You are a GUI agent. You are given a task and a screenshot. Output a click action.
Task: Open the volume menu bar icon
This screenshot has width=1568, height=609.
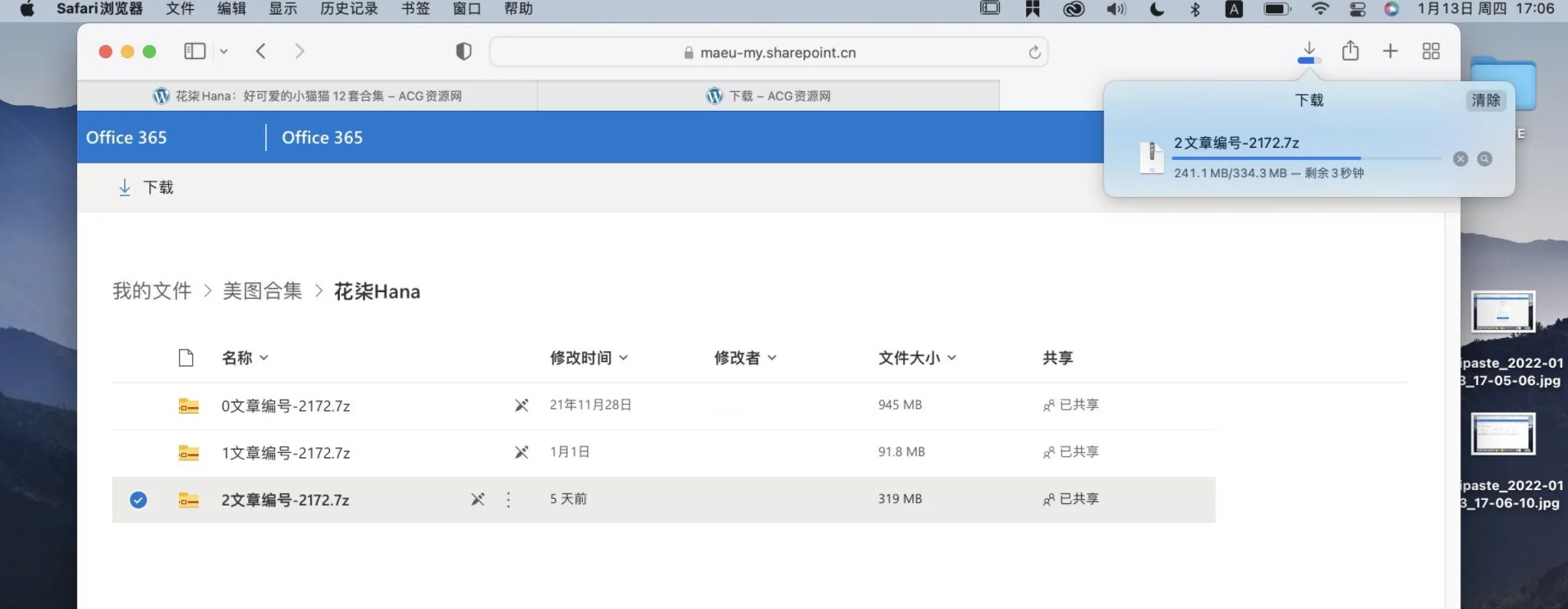1116,9
